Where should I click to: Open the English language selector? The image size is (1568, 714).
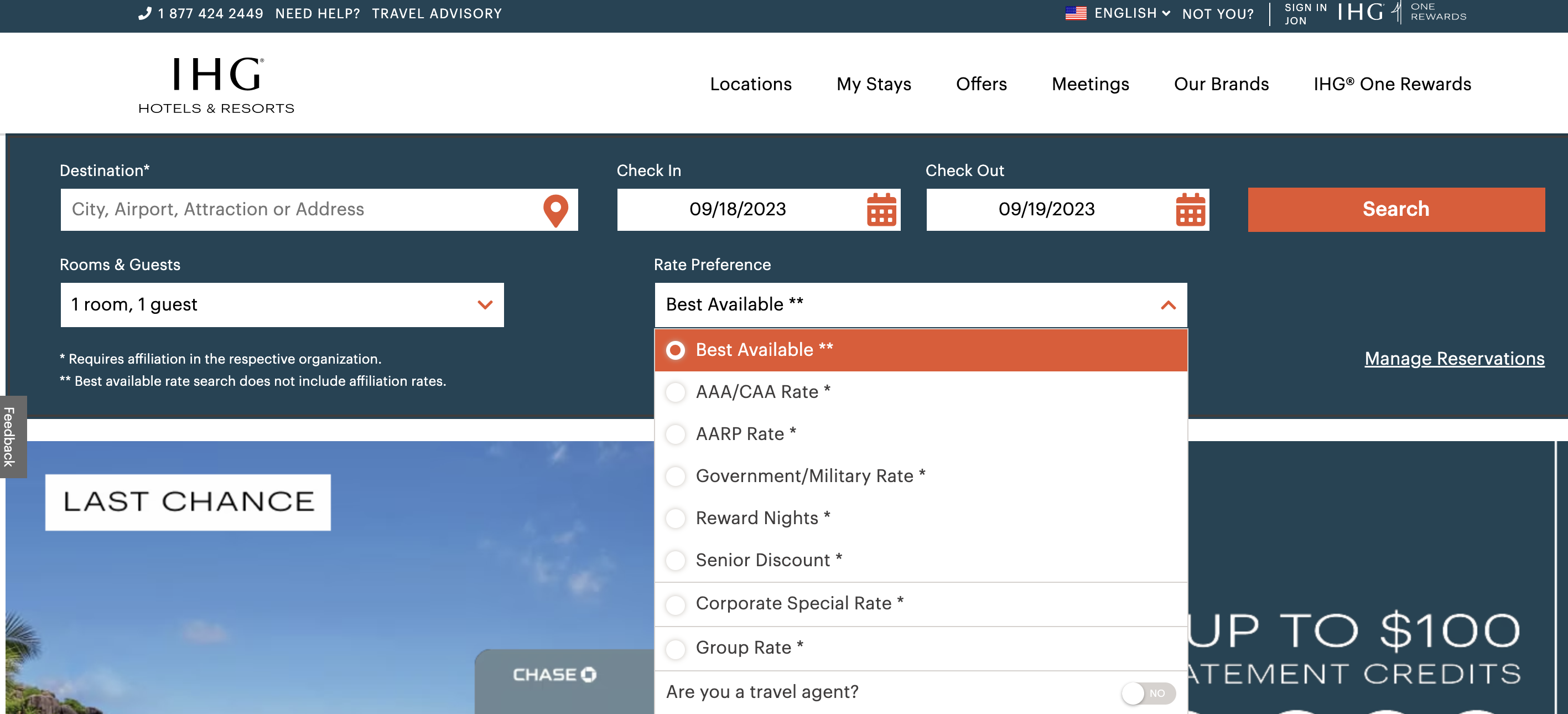tap(1131, 13)
